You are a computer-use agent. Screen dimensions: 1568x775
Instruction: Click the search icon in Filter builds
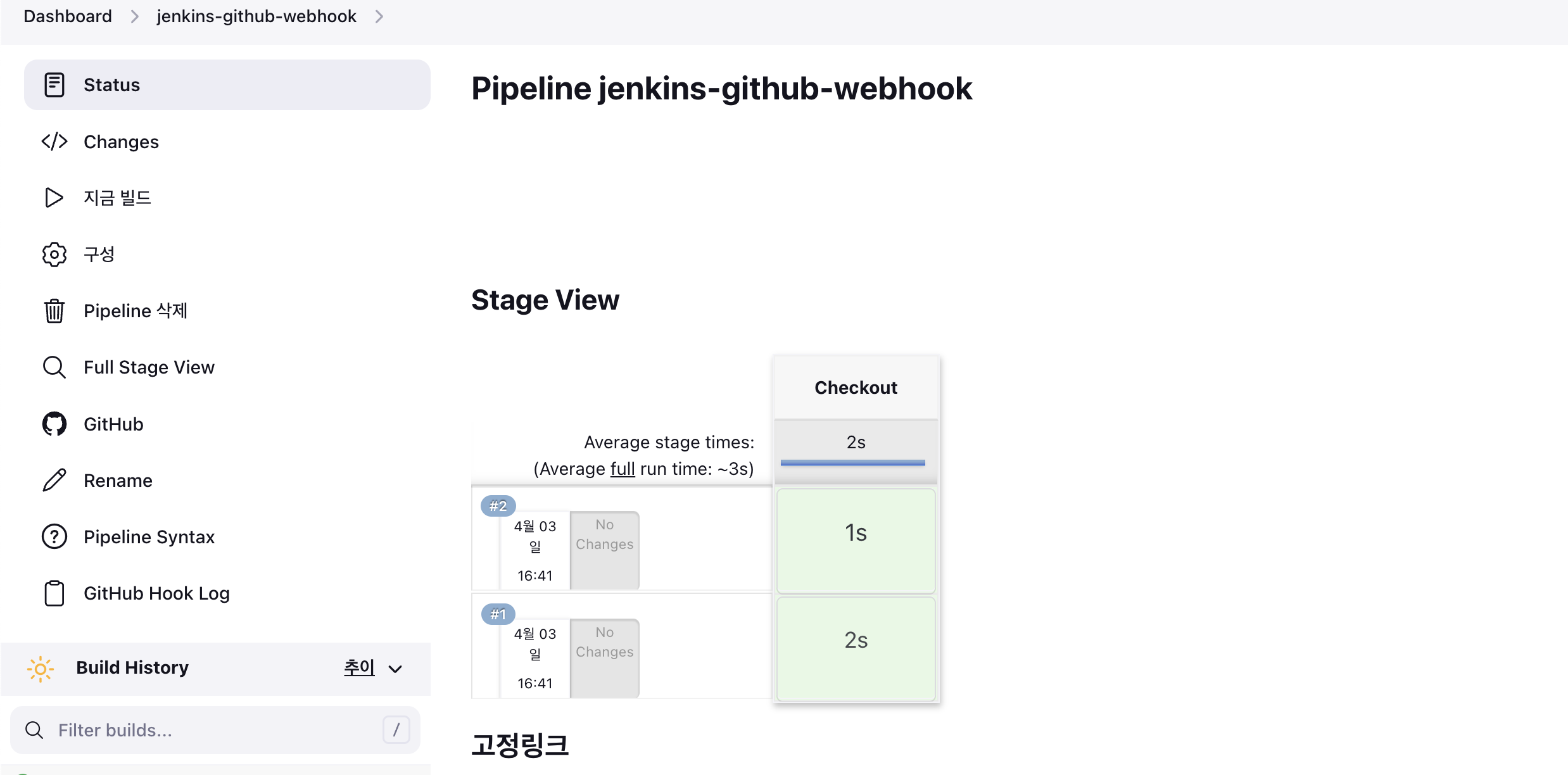(x=34, y=730)
